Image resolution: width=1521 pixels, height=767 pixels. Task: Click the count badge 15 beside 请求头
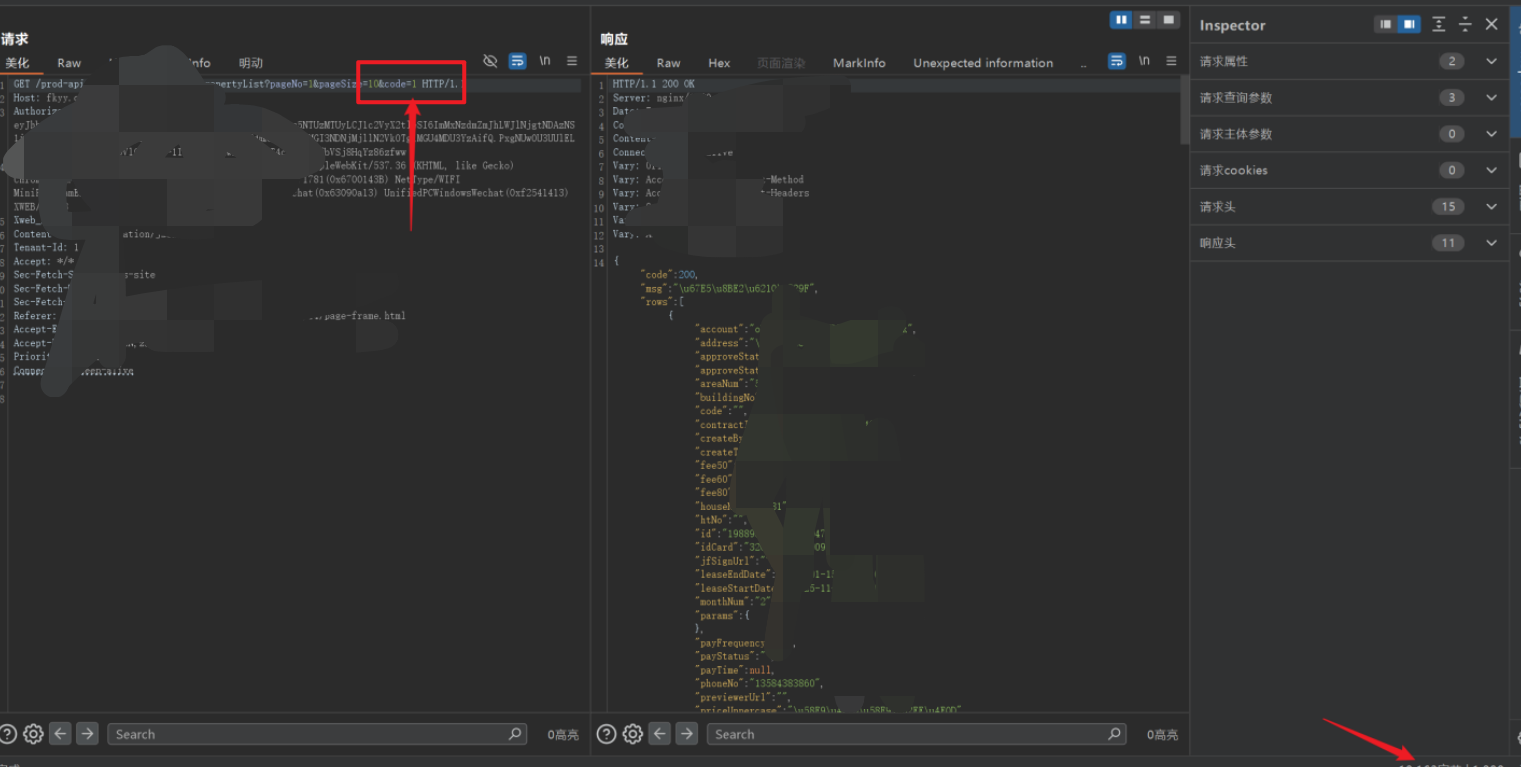[1447, 206]
